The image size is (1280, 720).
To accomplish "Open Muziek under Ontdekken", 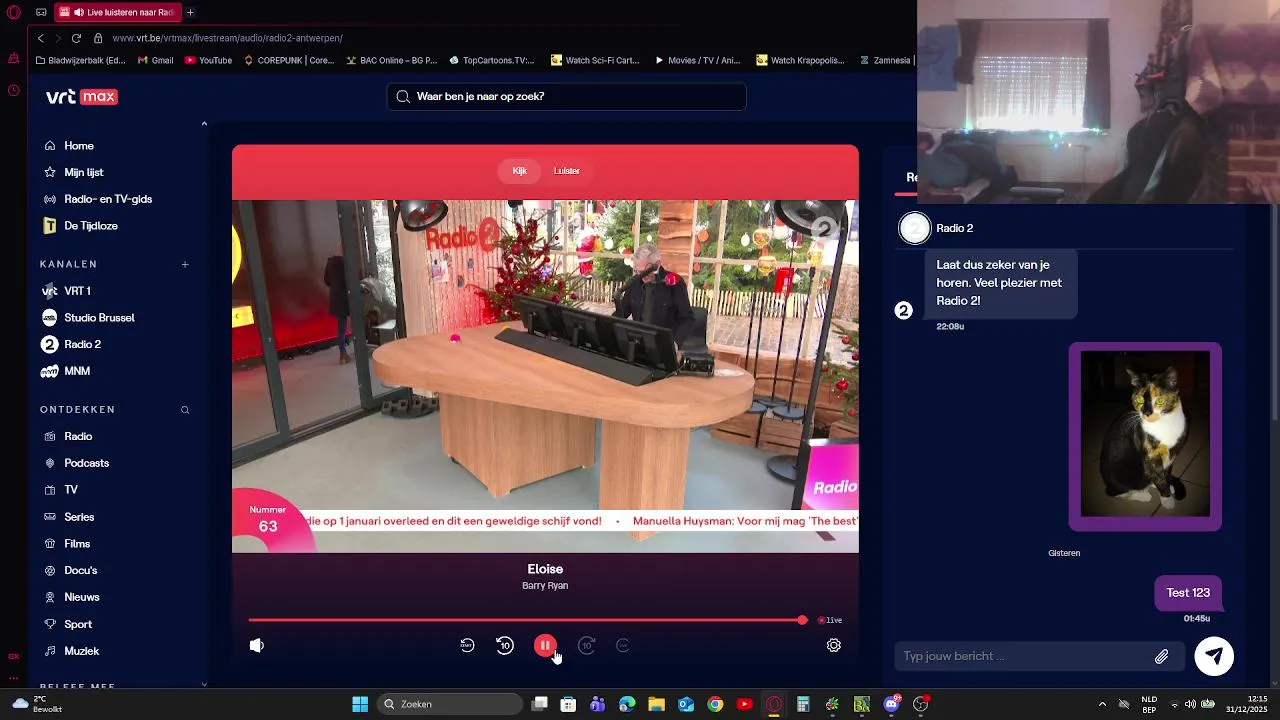I will 82,651.
